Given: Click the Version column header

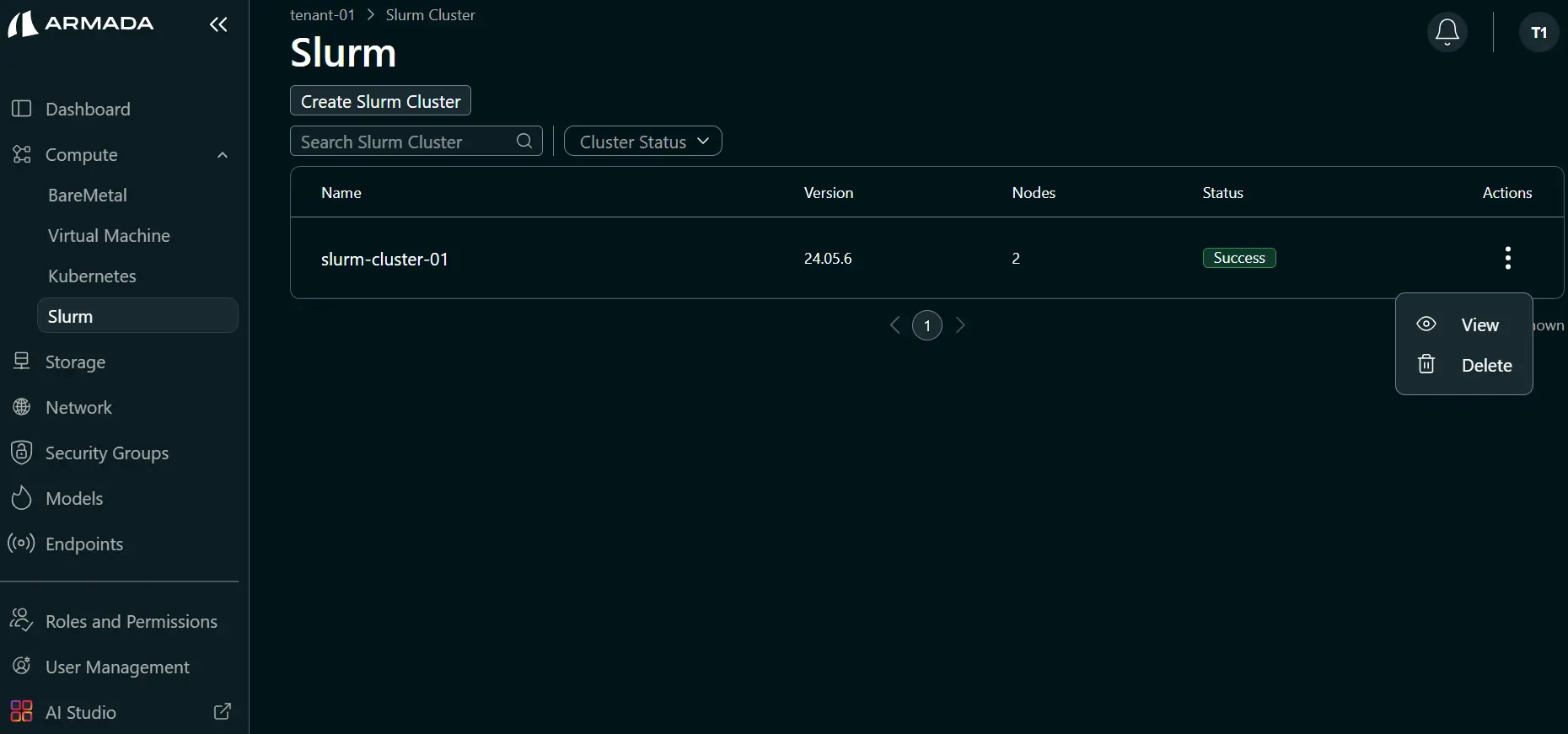Looking at the screenshot, I should (x=829, y=192).
